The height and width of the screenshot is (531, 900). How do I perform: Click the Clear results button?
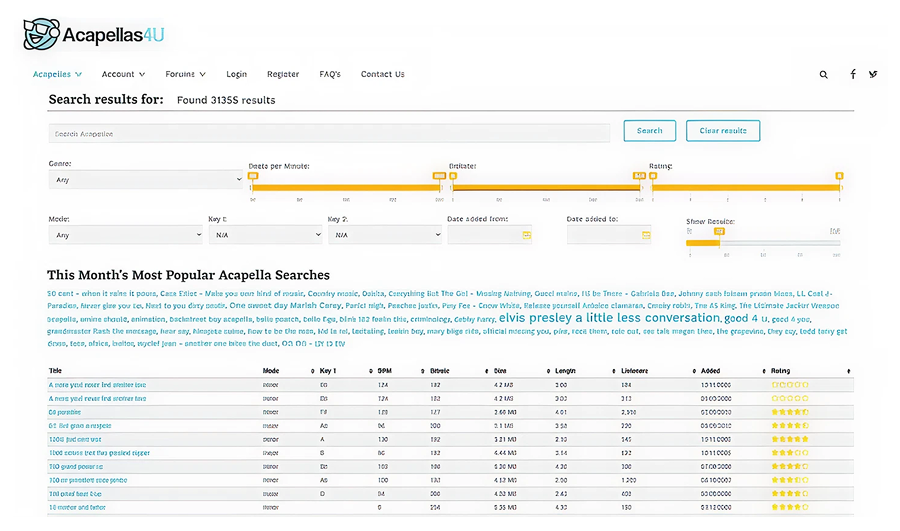point(723,131)
